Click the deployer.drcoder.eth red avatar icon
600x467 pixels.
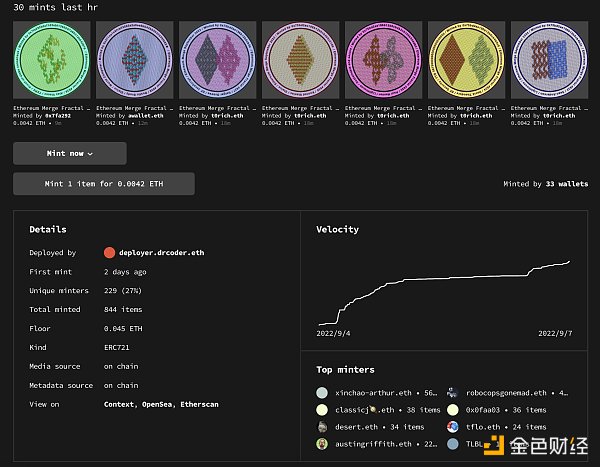(110, 253)
